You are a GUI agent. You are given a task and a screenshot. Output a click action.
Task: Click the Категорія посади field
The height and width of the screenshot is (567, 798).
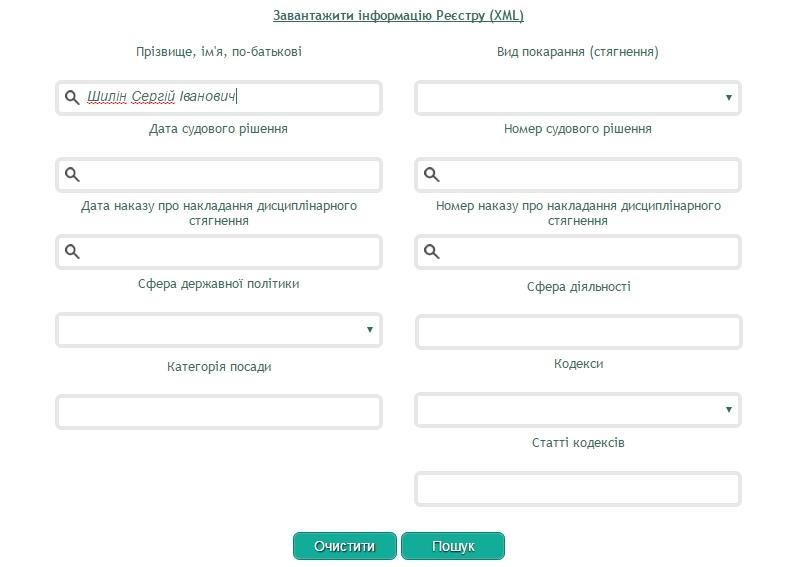[x=218, y=412]
